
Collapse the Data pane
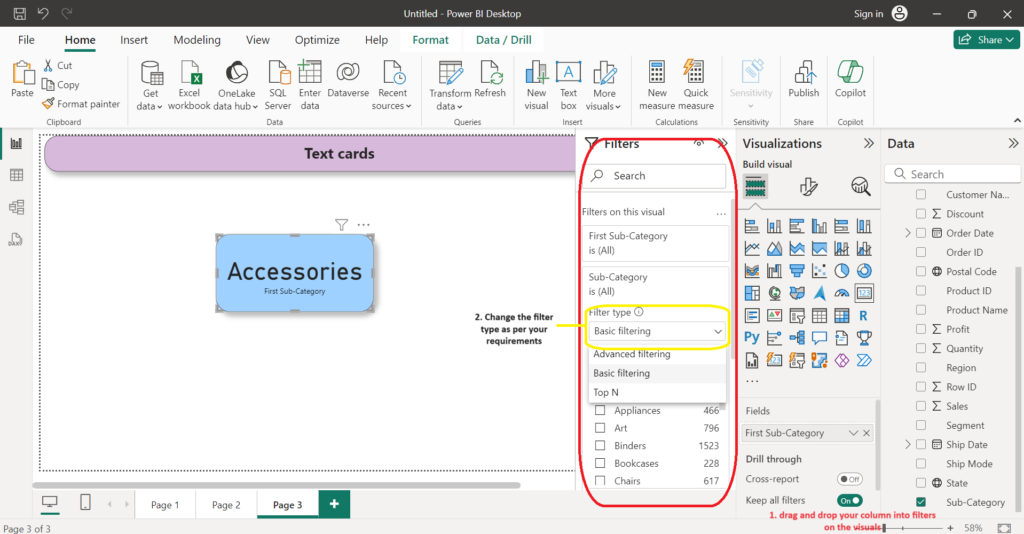tap(1013, 144)
